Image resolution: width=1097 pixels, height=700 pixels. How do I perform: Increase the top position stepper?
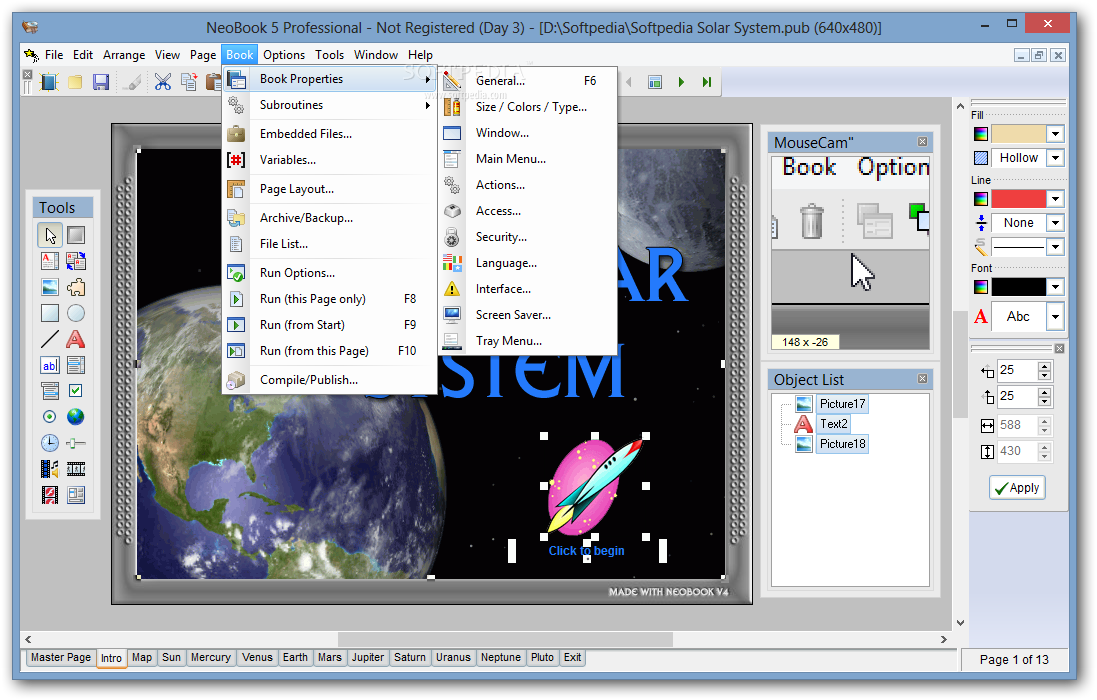click(1045, 392)
